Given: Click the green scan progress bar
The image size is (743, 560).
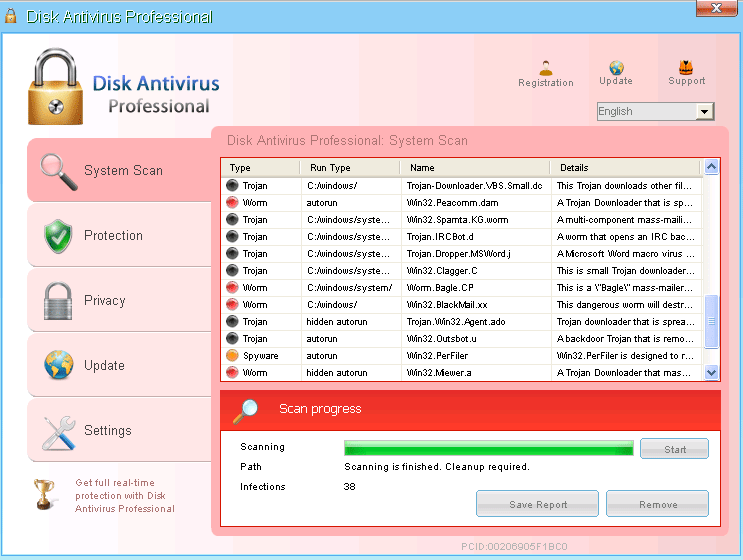Looking at the screenshot, I should pos(488,448).
